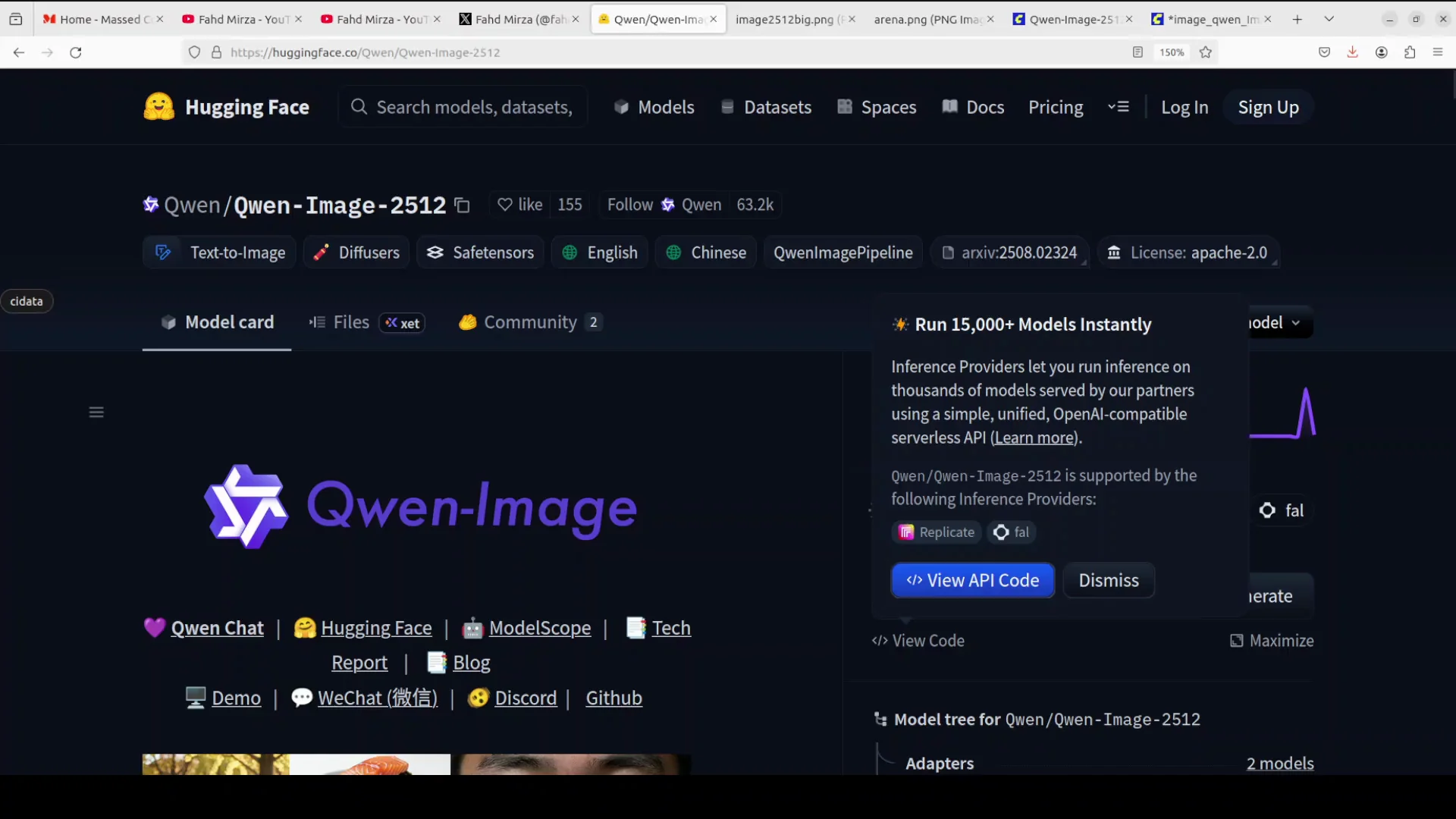Bookmark this page with the star icon
The width and height of the screenshot is (1456, 819).
coord(1206,52)
